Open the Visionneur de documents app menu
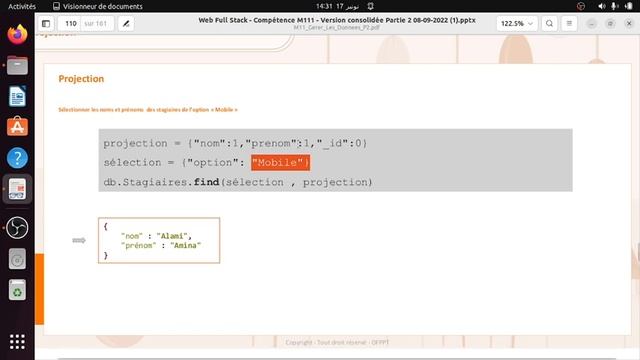The height and width of the screenshot is (360, 640). click(98, 6)
